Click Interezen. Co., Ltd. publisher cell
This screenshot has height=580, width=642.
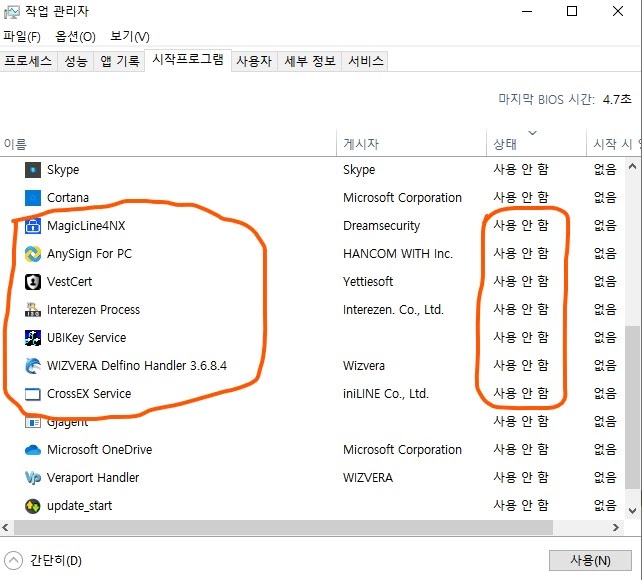393,310
